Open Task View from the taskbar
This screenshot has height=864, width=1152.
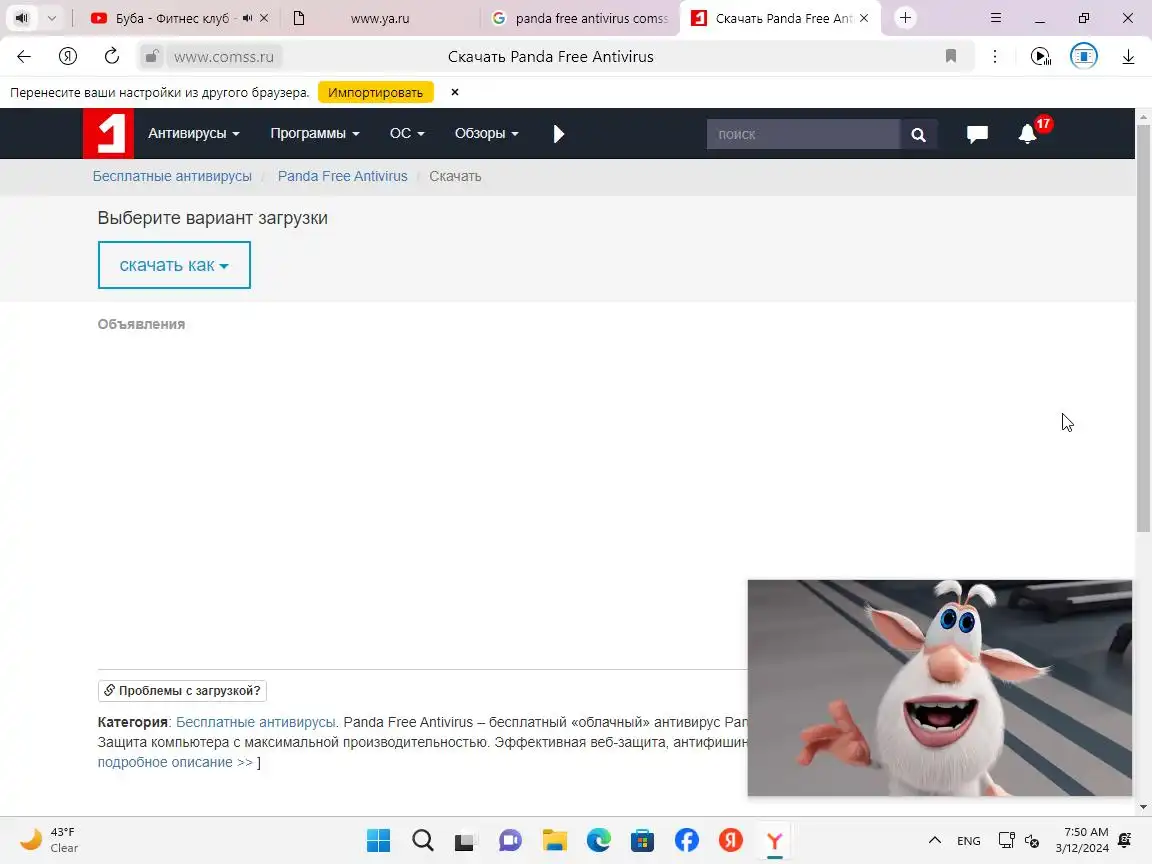(467, 840)
